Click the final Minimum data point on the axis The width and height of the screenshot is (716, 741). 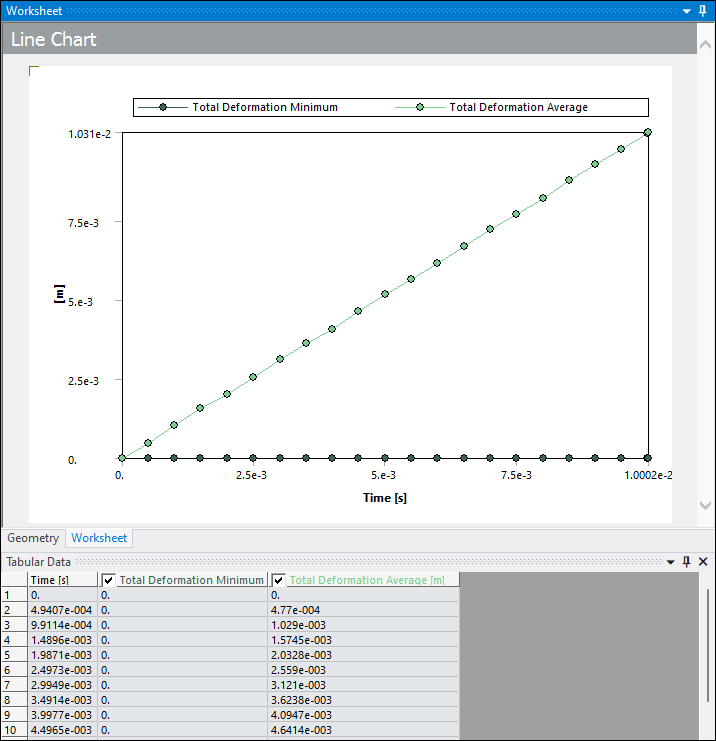(x=647, y=458)
